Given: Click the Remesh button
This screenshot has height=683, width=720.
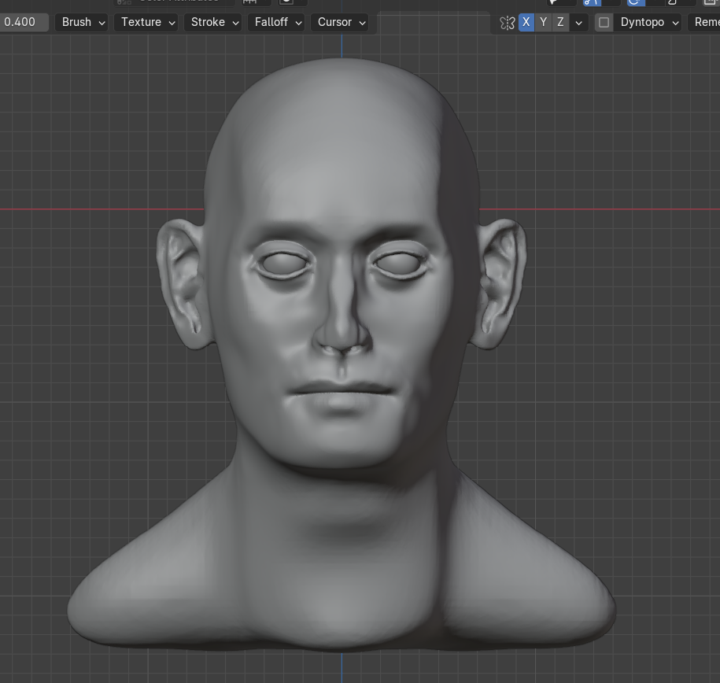Looking at the screenshot, I should (x=706, y=22).
